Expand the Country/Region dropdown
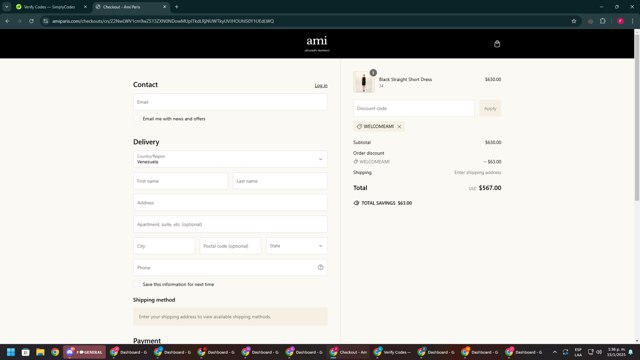Image resolution: width=640 pixels, height=360 pixels. (x=230, y=159)
